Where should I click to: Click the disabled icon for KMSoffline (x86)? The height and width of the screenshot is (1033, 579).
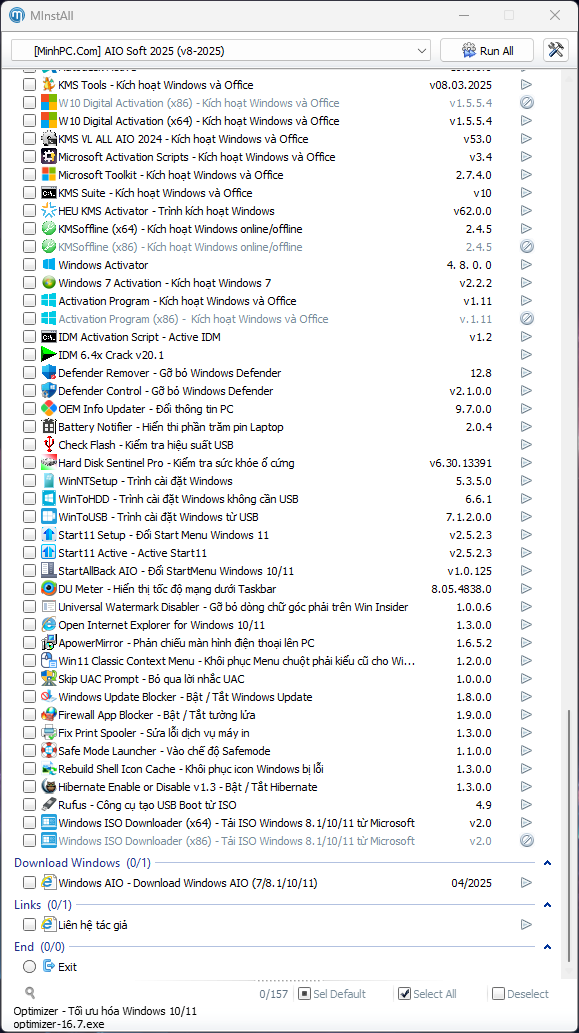point(526,247)
